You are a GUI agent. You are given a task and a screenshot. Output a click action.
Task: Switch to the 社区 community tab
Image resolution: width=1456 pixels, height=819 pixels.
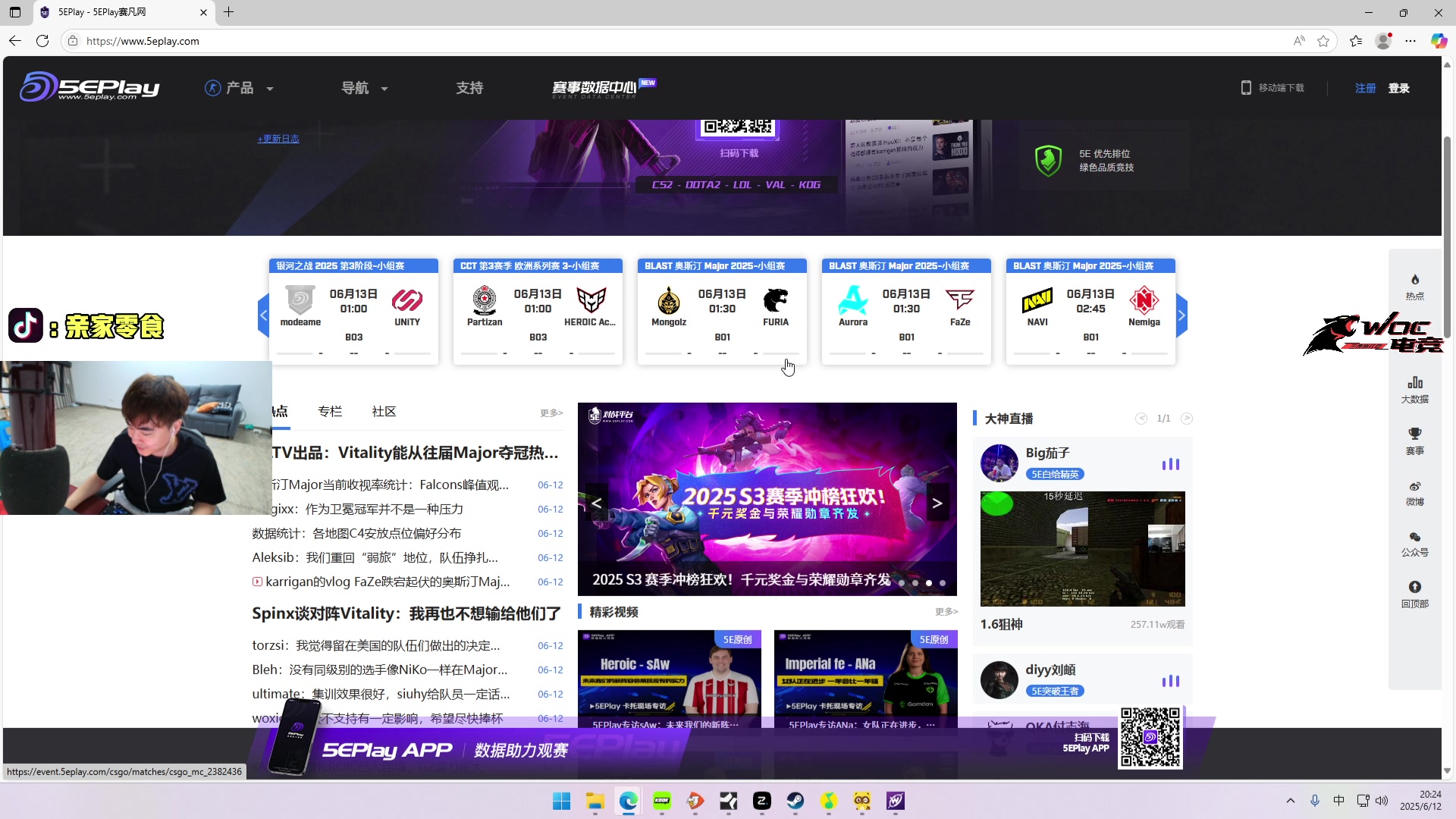pyautogui.click(x=384, y=411)
